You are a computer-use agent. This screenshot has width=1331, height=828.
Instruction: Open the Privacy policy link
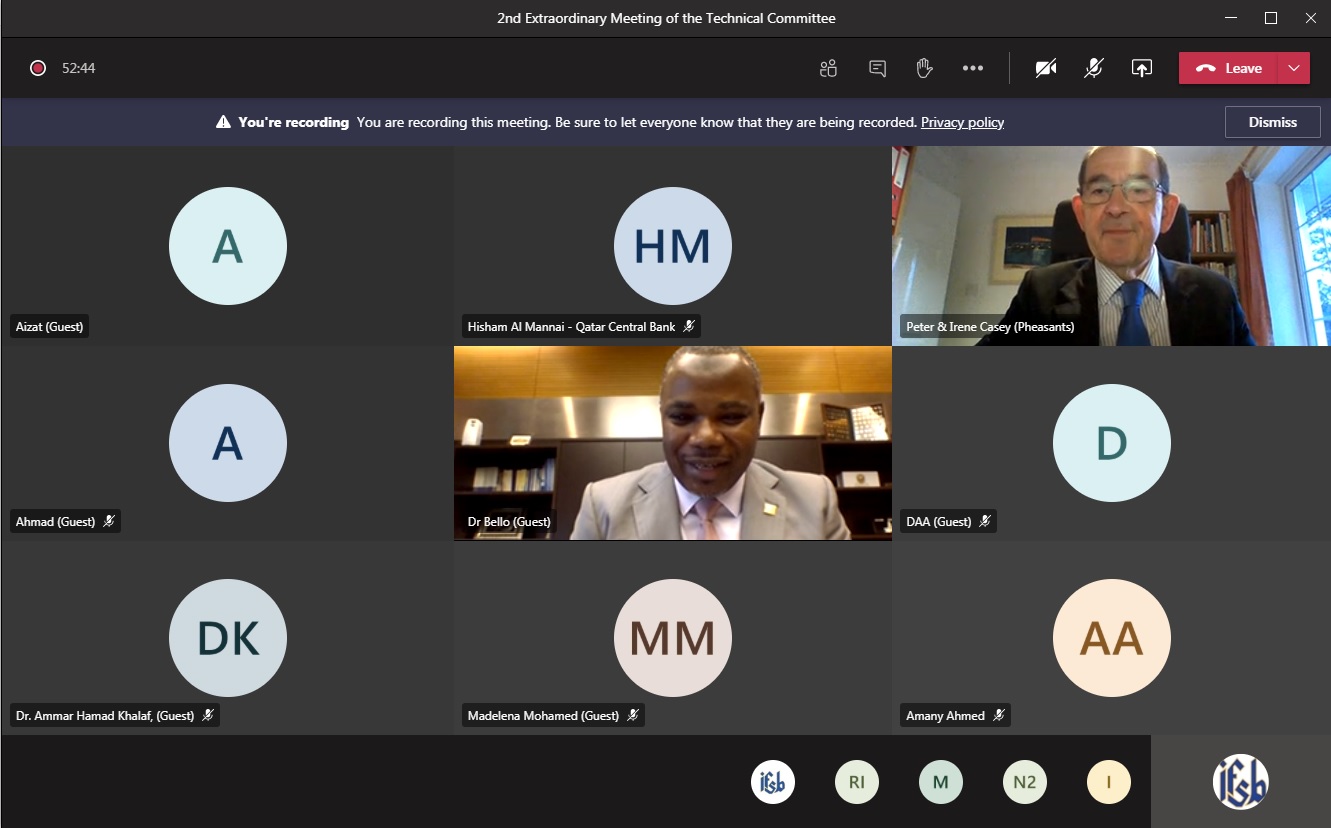pos(962,122)
